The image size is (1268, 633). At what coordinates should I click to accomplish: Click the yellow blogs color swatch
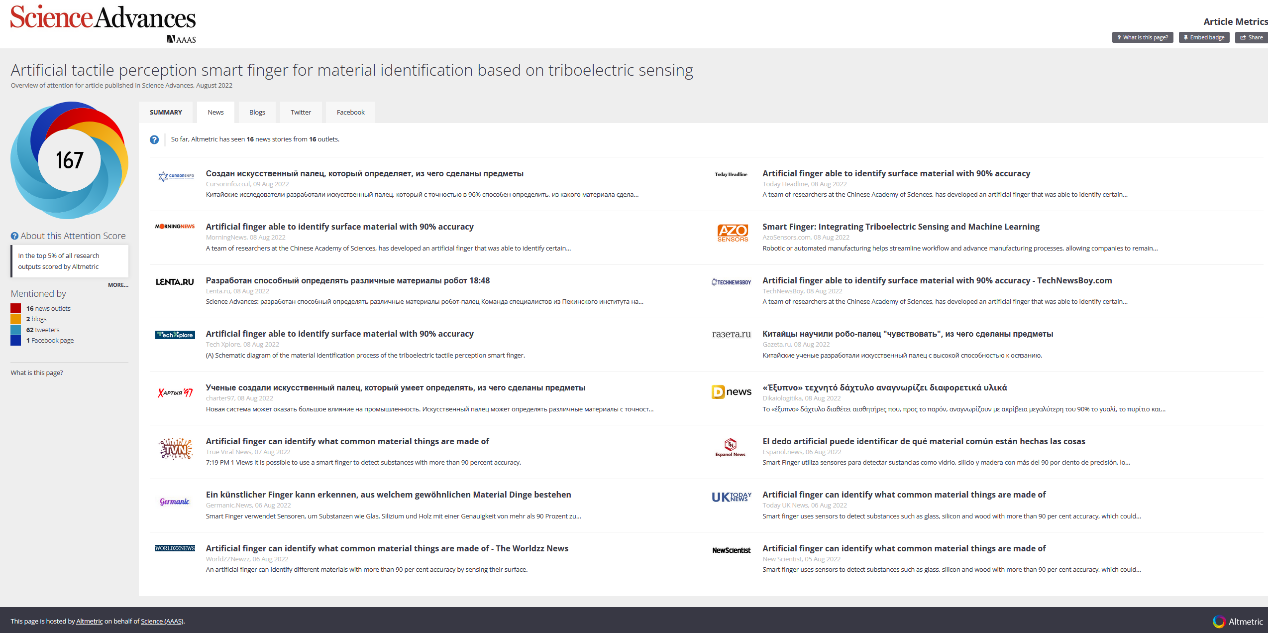pos(15,319)
